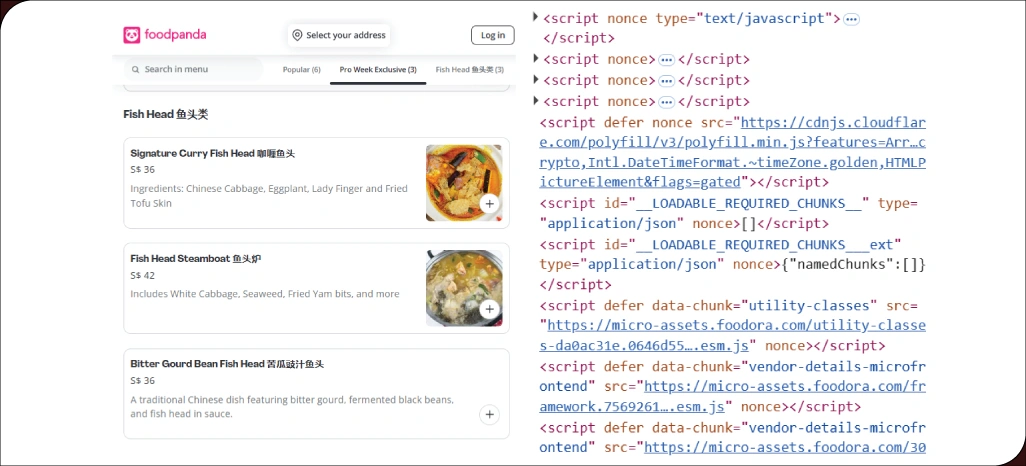Select the Pro Week Exclusive (3) tab
Screen dimensions: 1026x466
coord(377,70)
